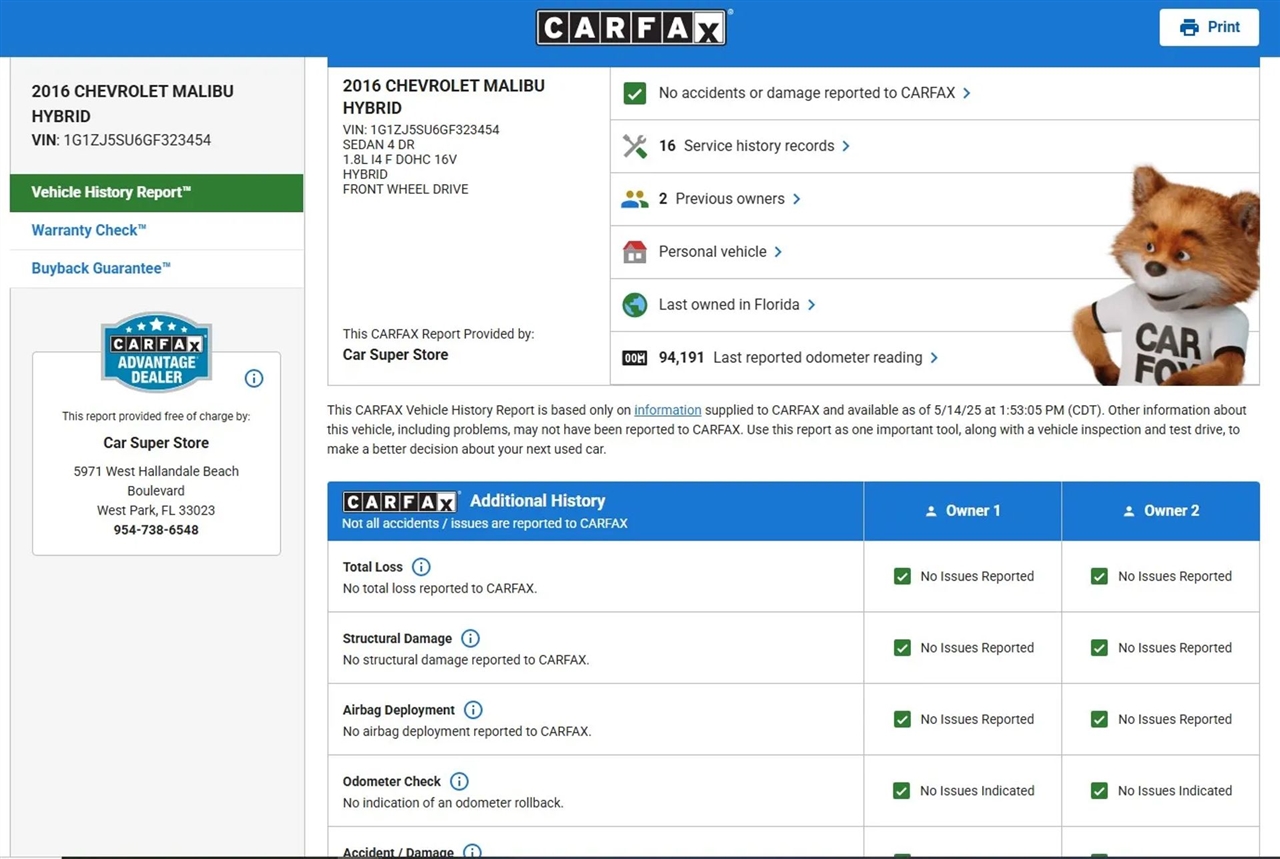
Task: Click Owner 2 Odometer Check checkmark
Action: click(1099, 790)
